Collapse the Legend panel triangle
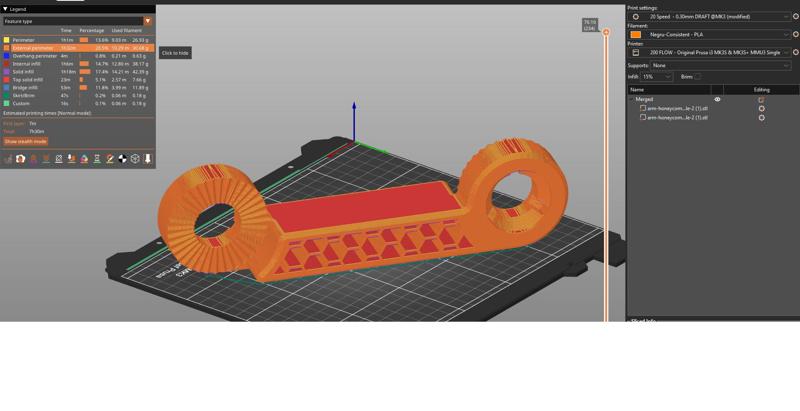Screen dimensions: 800x411 [x=5, y=9]
